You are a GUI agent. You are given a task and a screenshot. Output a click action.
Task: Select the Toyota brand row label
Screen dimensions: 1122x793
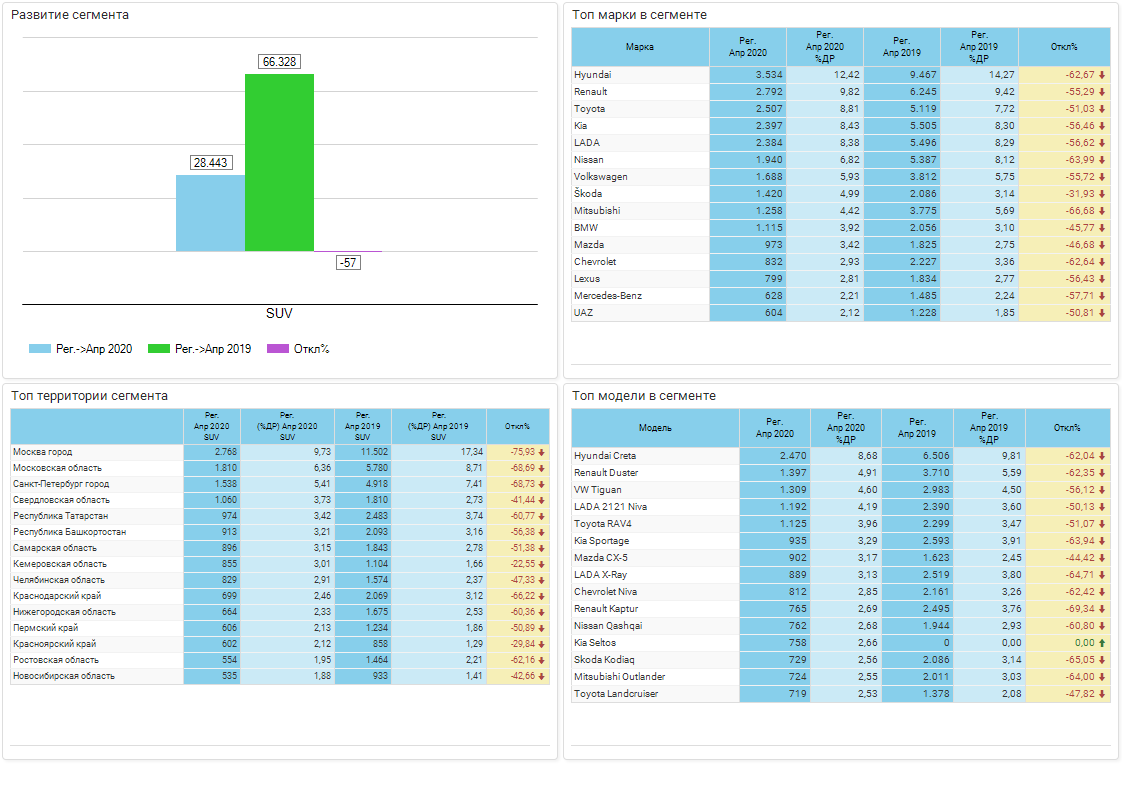(590, 109)
